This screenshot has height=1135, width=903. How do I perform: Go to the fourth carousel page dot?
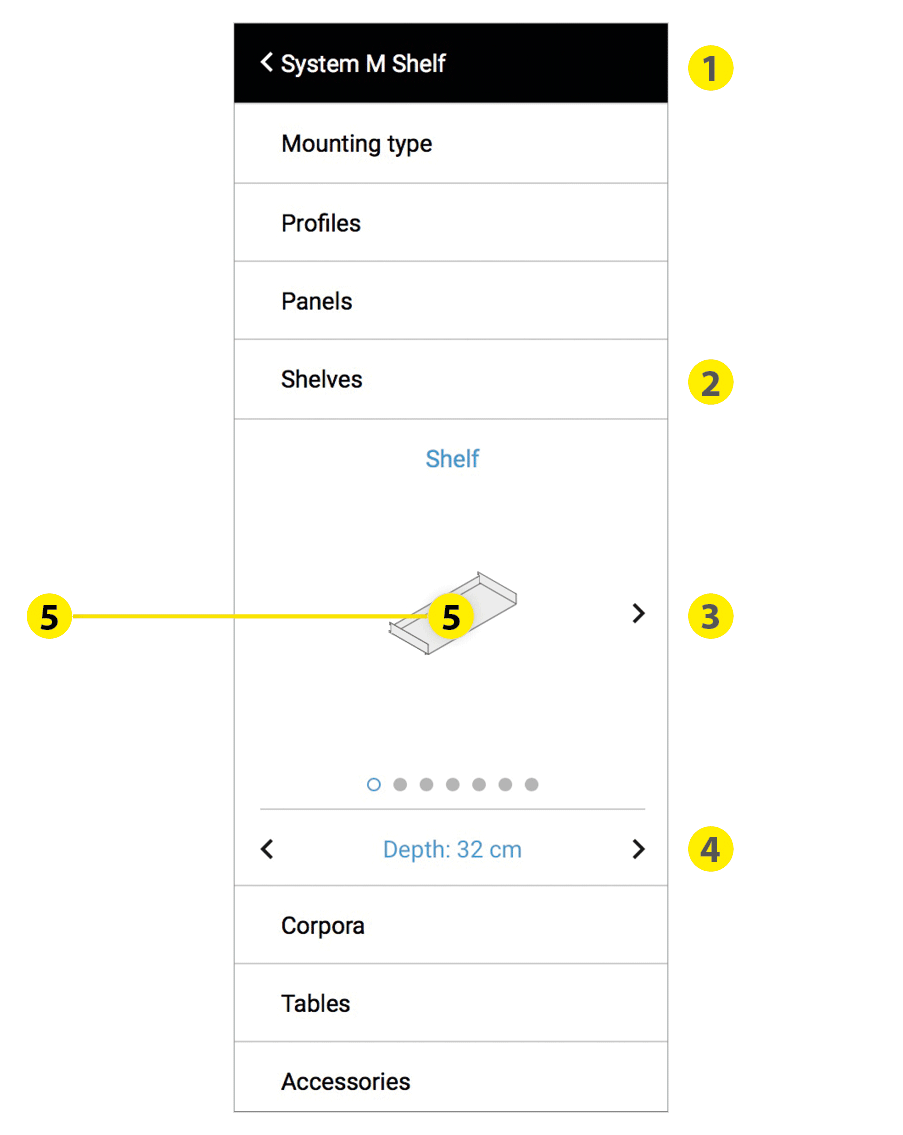(453, 785)
